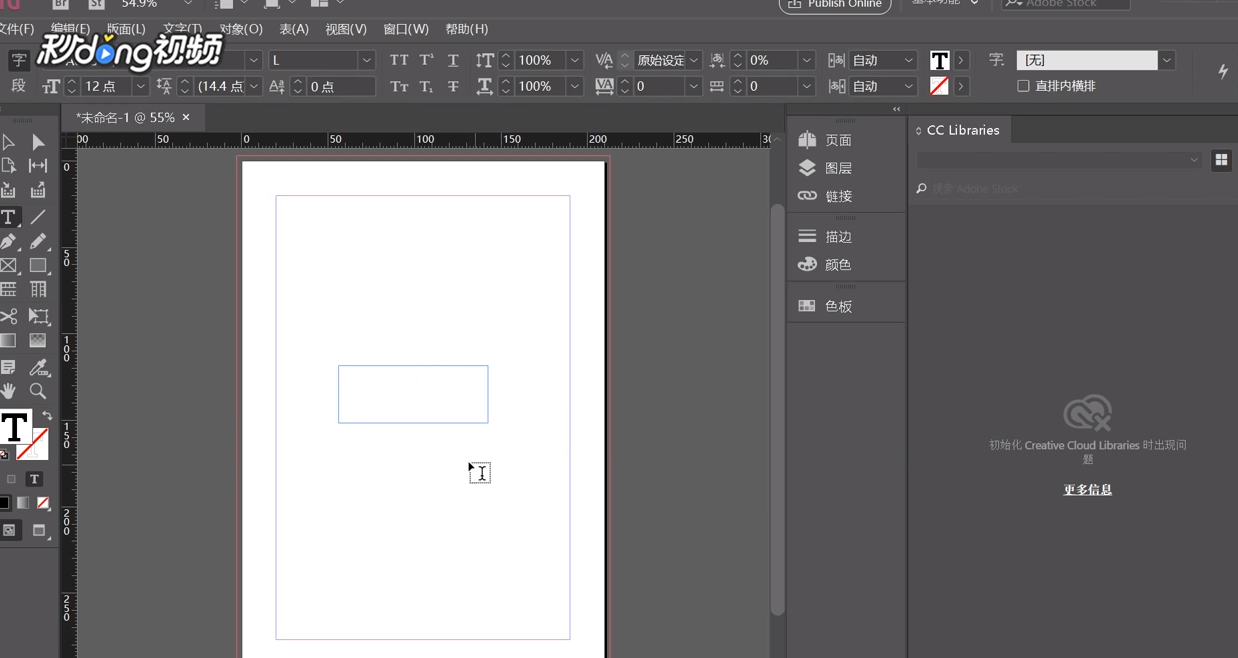The image size is (1238, 658).
Task: Open vertical scale 100% dropdown
Action: pos(575,61)
